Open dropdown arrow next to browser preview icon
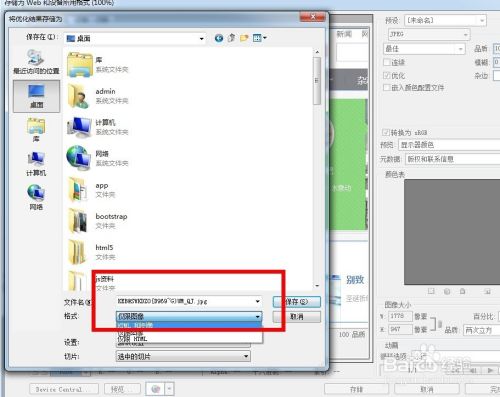 [x=169, y=389]
